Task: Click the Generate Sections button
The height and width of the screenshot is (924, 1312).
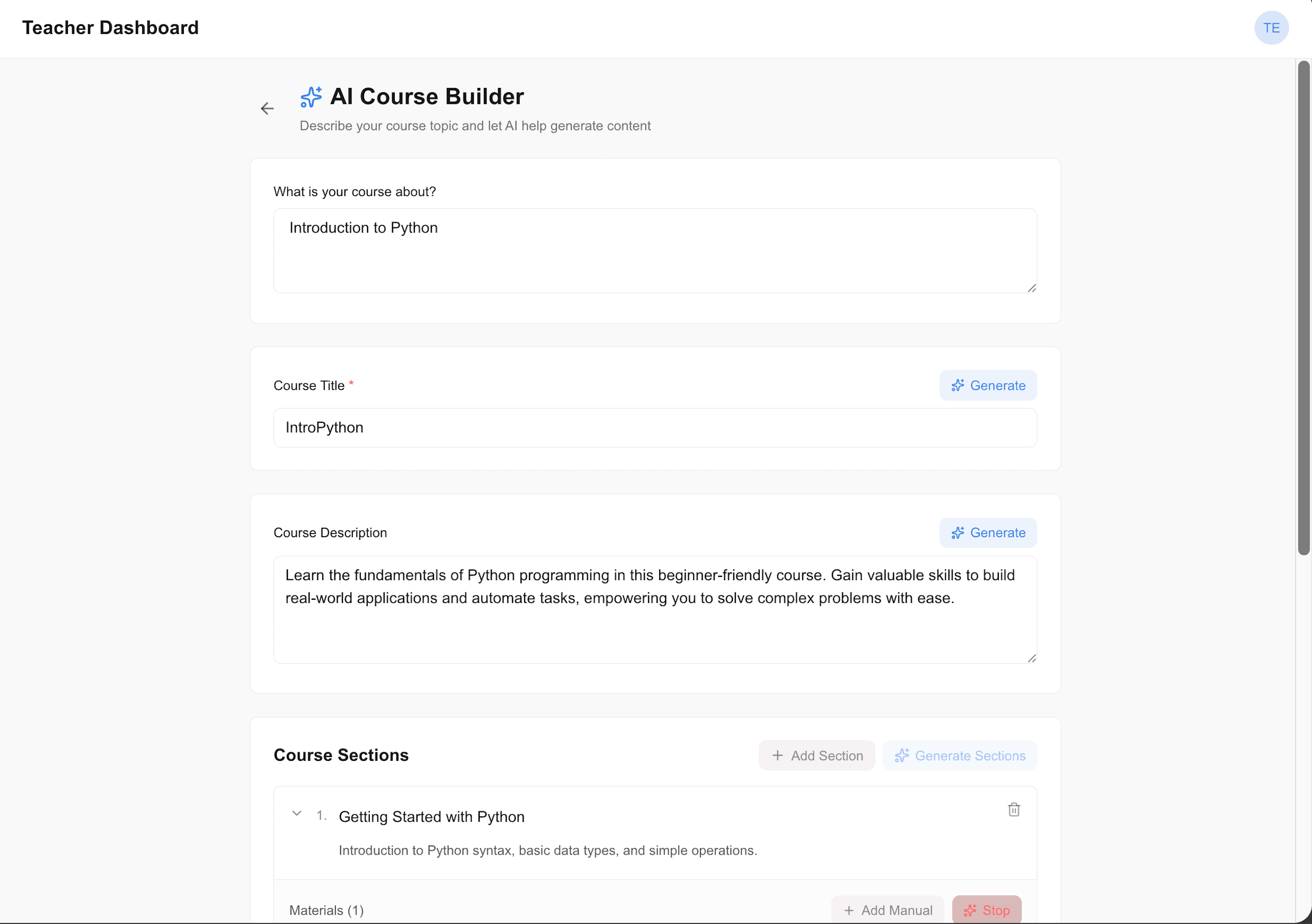Action: coord(959,755)
